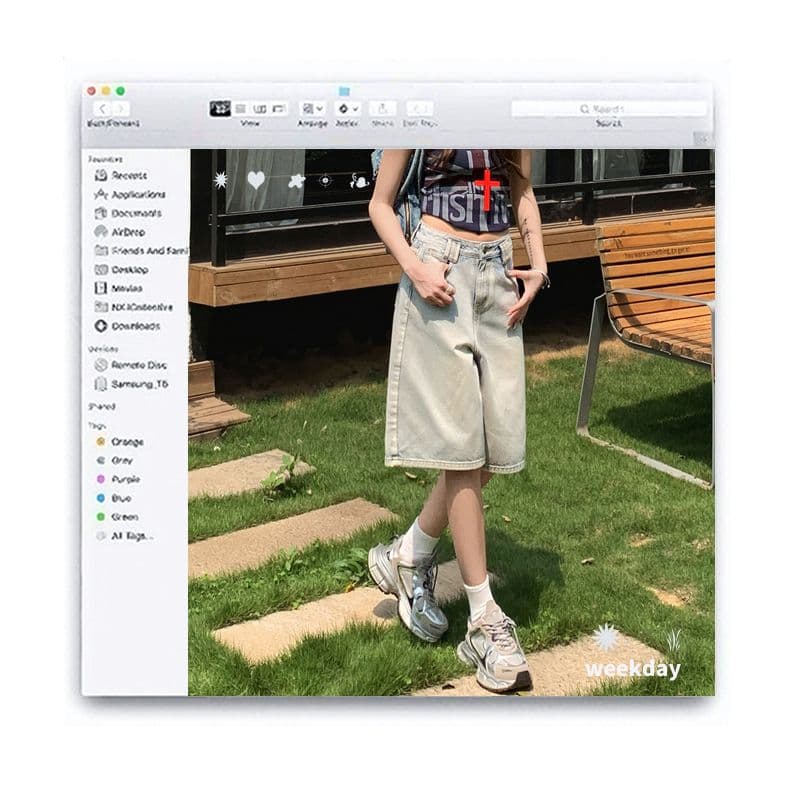The height and width of the screenshot is (799, 790).
Task: Open Applications in the sidebar
Action: click(130, 194)
